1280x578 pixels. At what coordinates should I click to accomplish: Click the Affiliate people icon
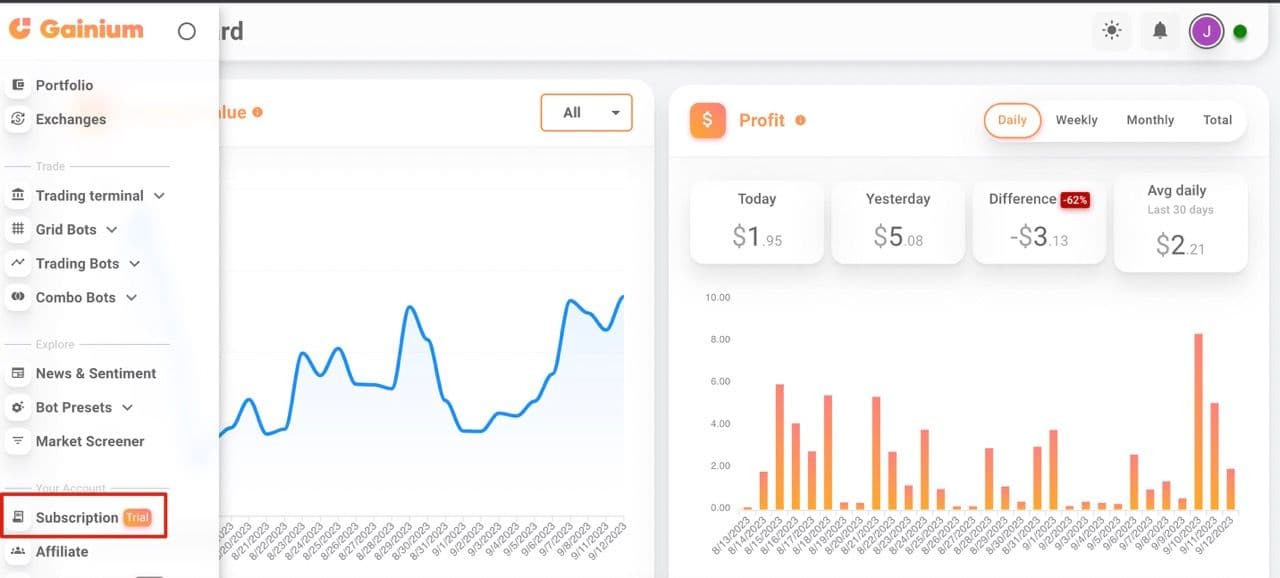pyautogui.click(x=18, y=551)
